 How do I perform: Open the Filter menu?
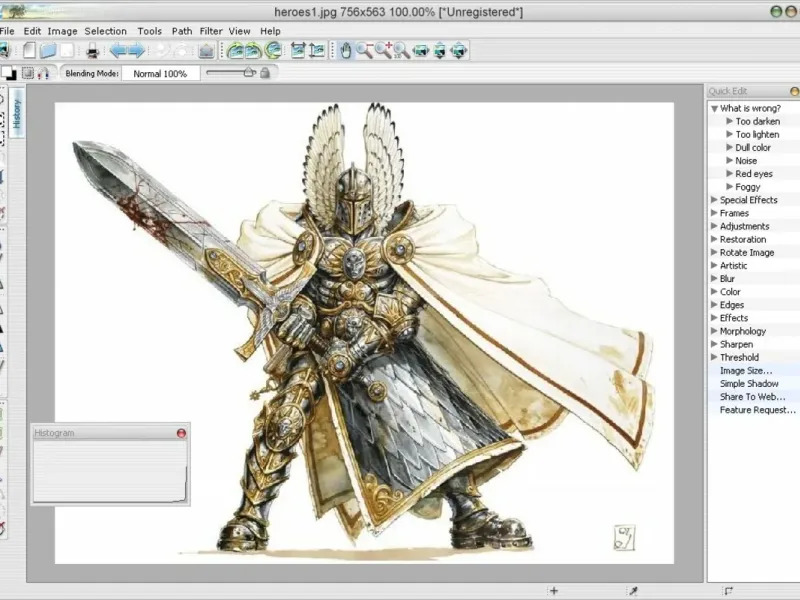(210, 31)
